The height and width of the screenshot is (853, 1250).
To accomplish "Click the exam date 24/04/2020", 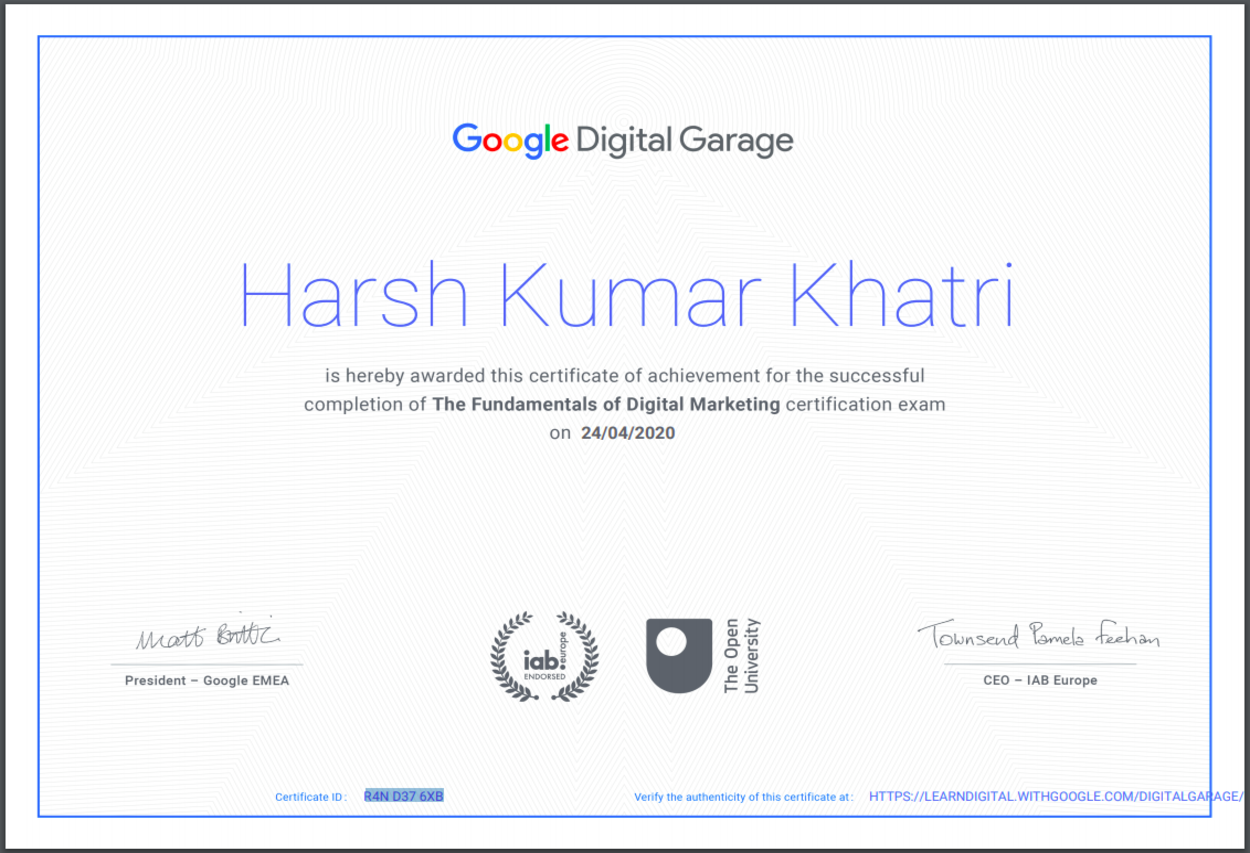I will pyautogui.click(x=628, y=434).
